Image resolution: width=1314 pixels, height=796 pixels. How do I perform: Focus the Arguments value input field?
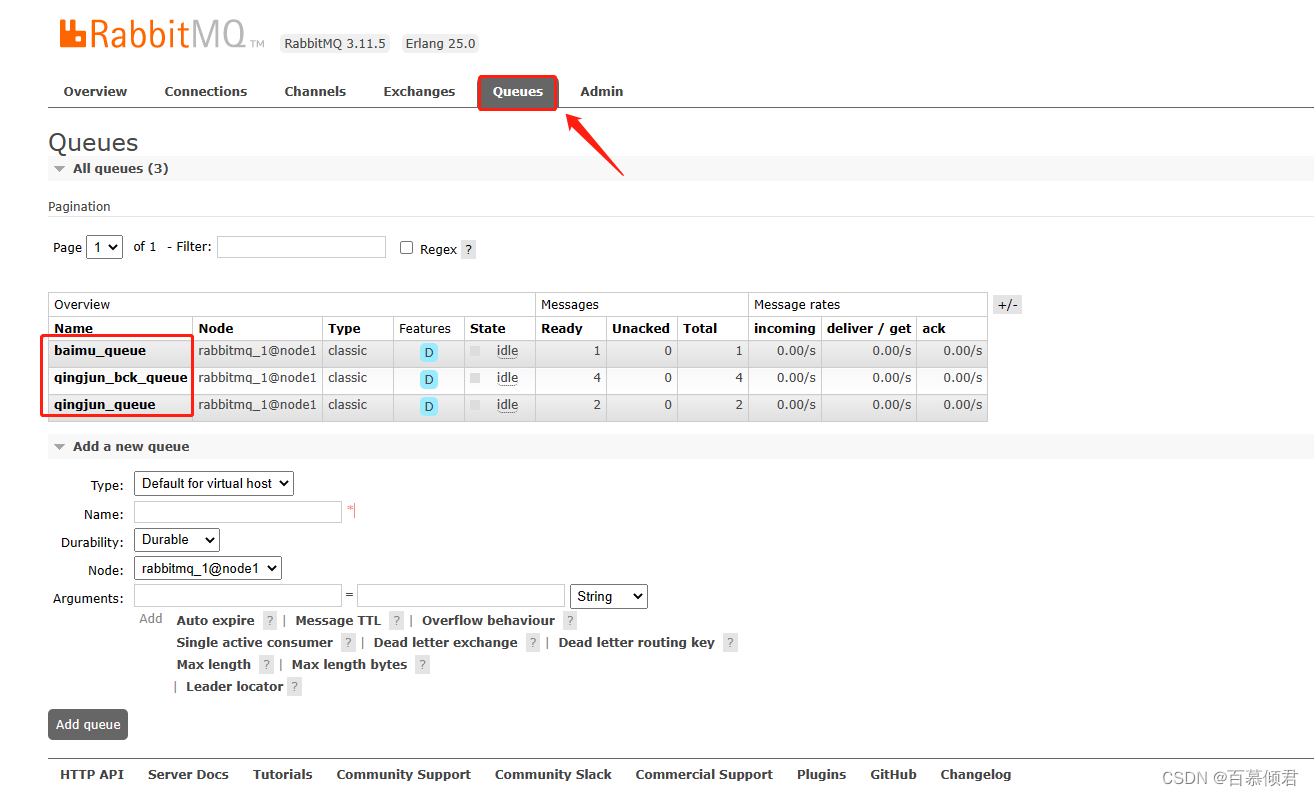coord(461,596)
